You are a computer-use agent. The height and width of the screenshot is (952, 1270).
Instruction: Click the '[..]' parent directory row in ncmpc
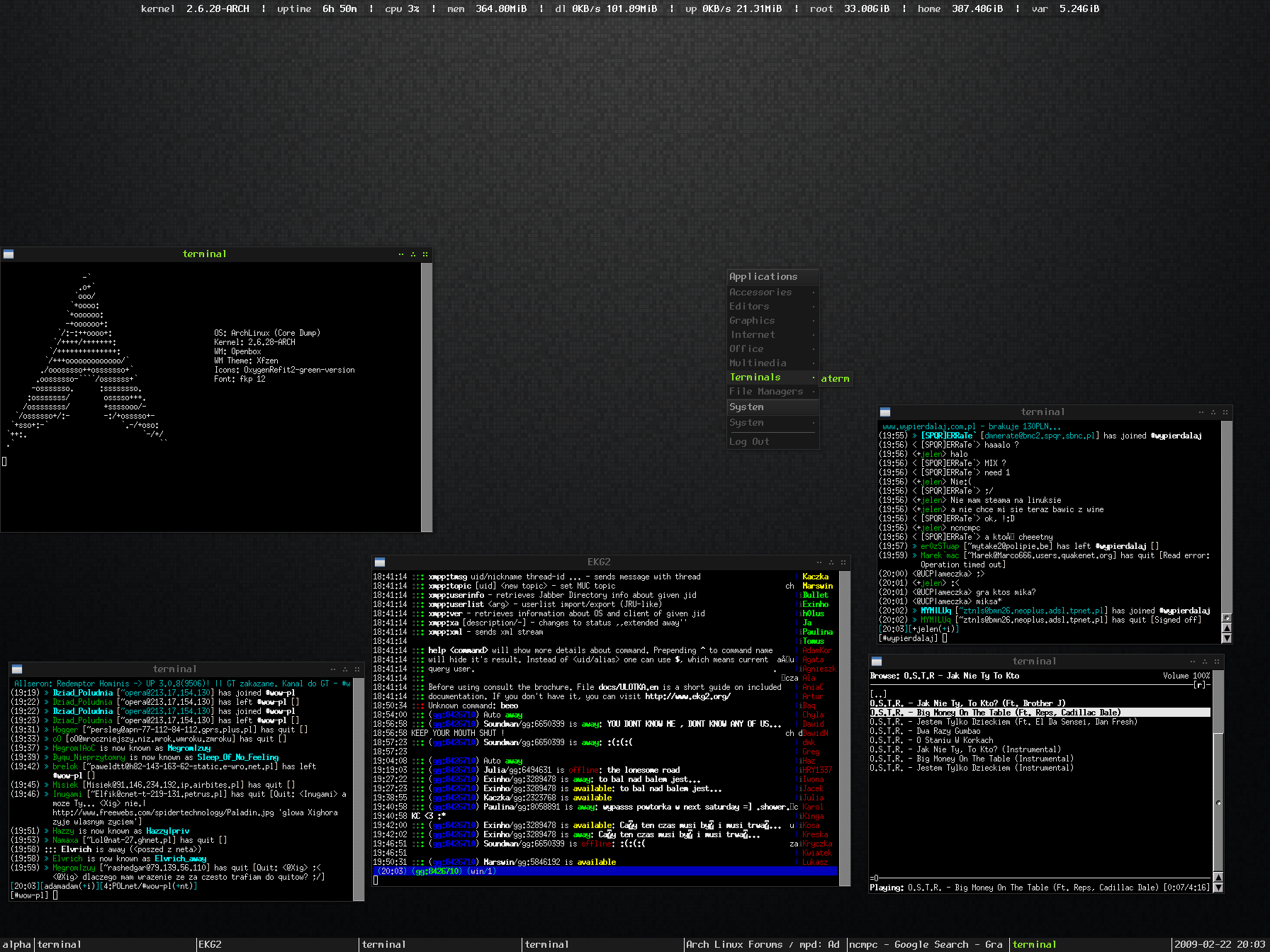coord(879,694)
